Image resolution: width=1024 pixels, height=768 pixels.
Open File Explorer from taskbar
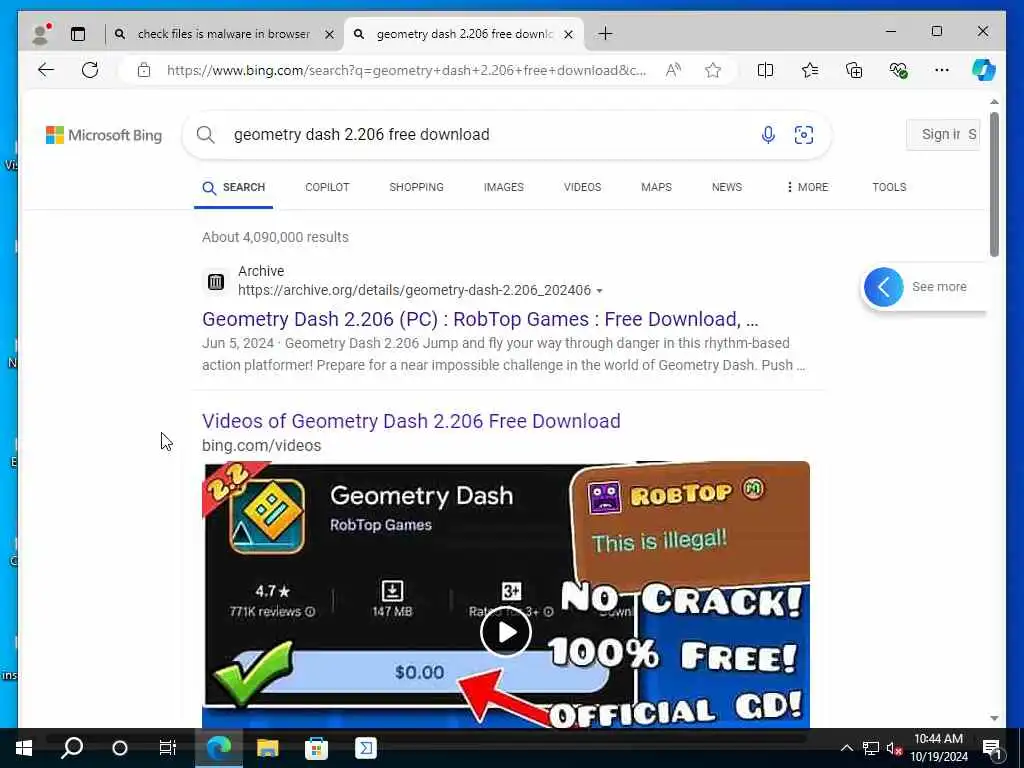click(x=268, y=748)
